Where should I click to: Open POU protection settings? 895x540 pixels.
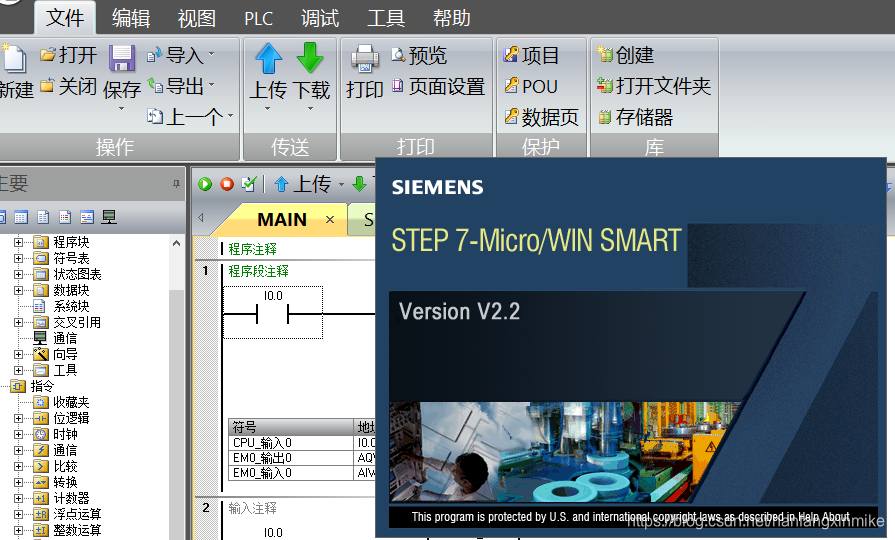531,86
